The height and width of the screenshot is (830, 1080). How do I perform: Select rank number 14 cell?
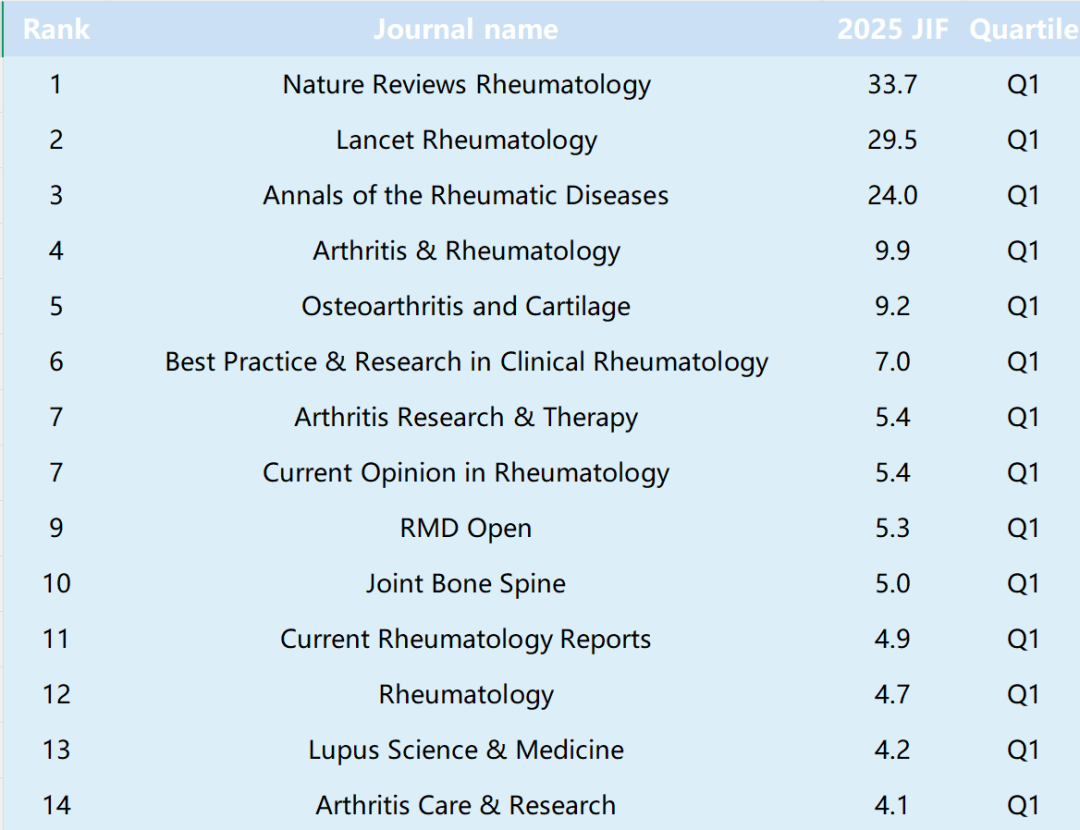(x=56, y=805)
